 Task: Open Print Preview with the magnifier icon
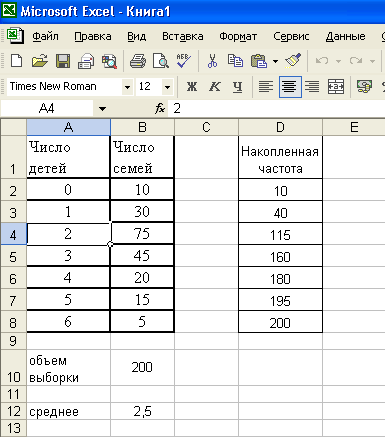click(161, 61)
